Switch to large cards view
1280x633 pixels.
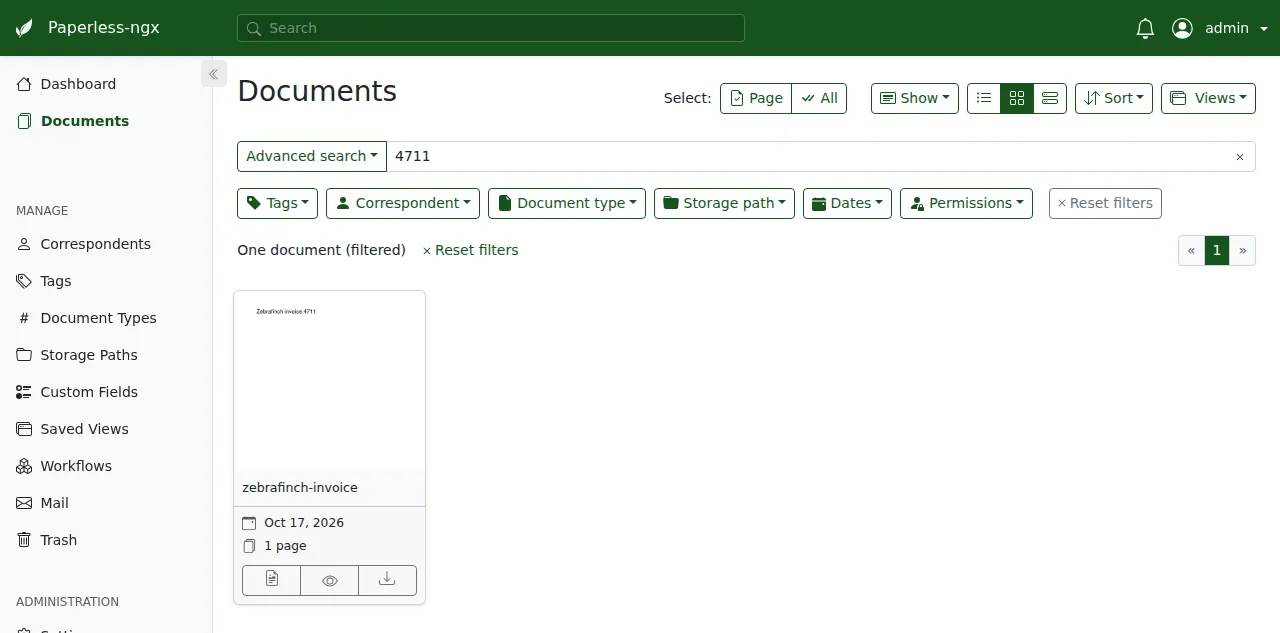coord(1050,98)
